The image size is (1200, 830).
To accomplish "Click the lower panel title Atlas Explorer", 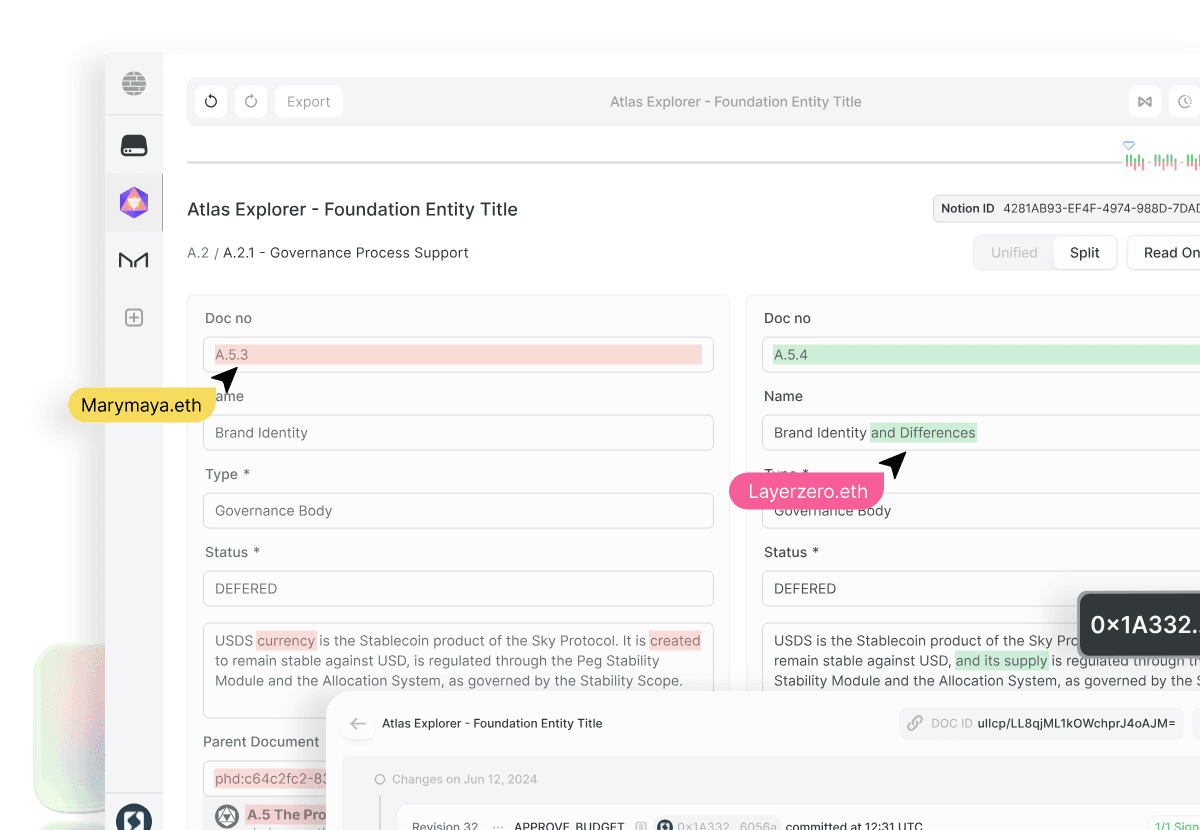I will [492, 723].
